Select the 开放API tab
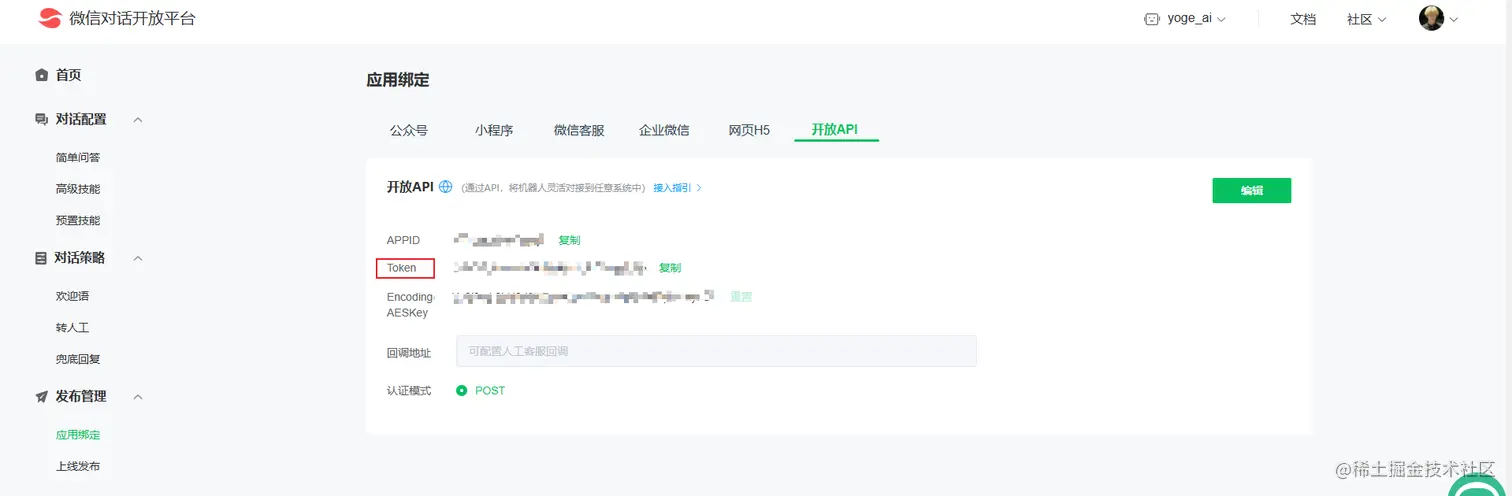 point(835,130)
